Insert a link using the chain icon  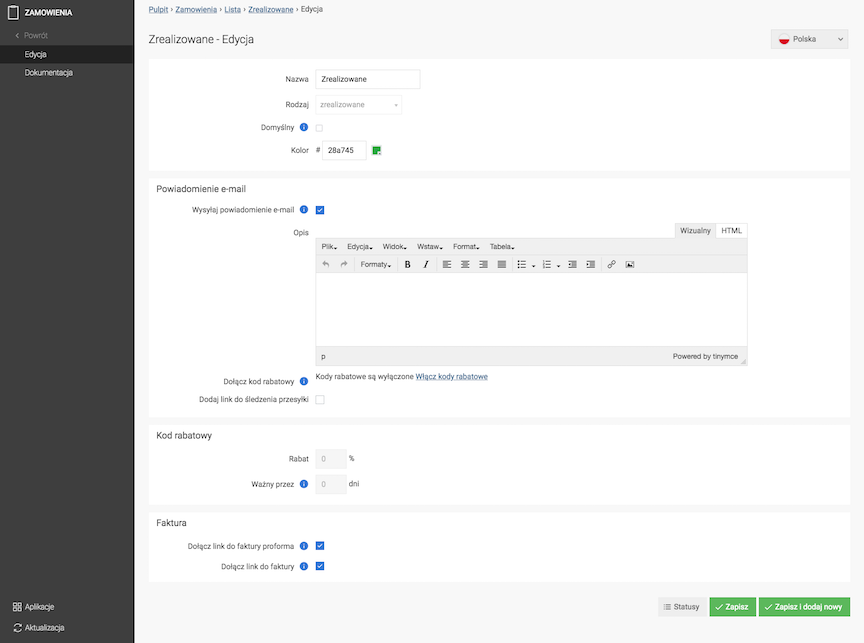[x=610, y=264]
